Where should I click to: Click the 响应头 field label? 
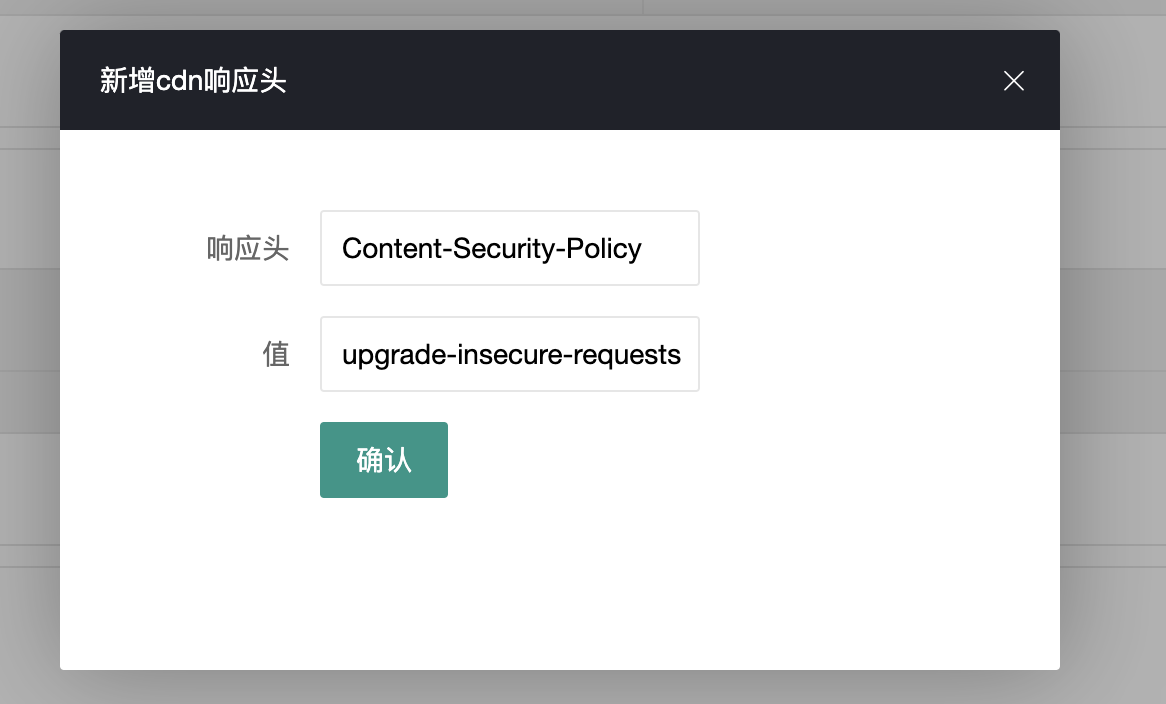click(248, 248)
